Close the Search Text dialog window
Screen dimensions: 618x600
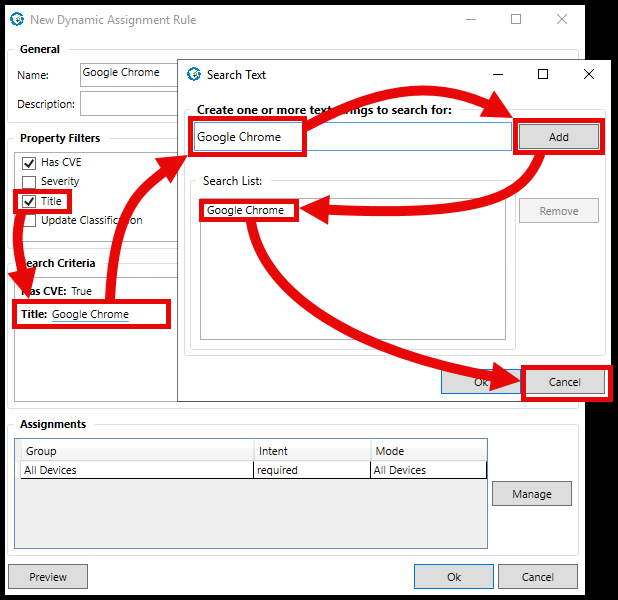pyautogui.click(x=588, y=74)
